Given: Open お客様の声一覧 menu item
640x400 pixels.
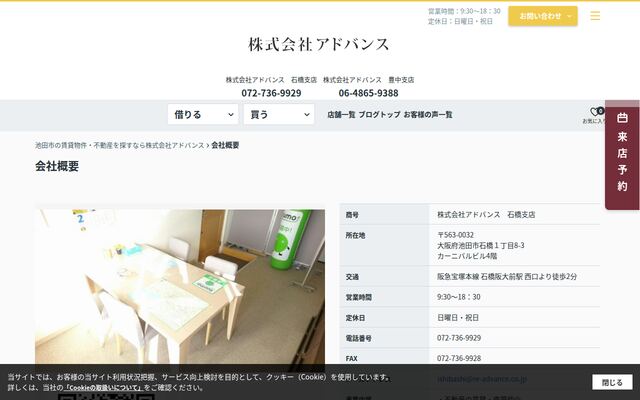Looking at the screenshot, I should tap(428, 115).
